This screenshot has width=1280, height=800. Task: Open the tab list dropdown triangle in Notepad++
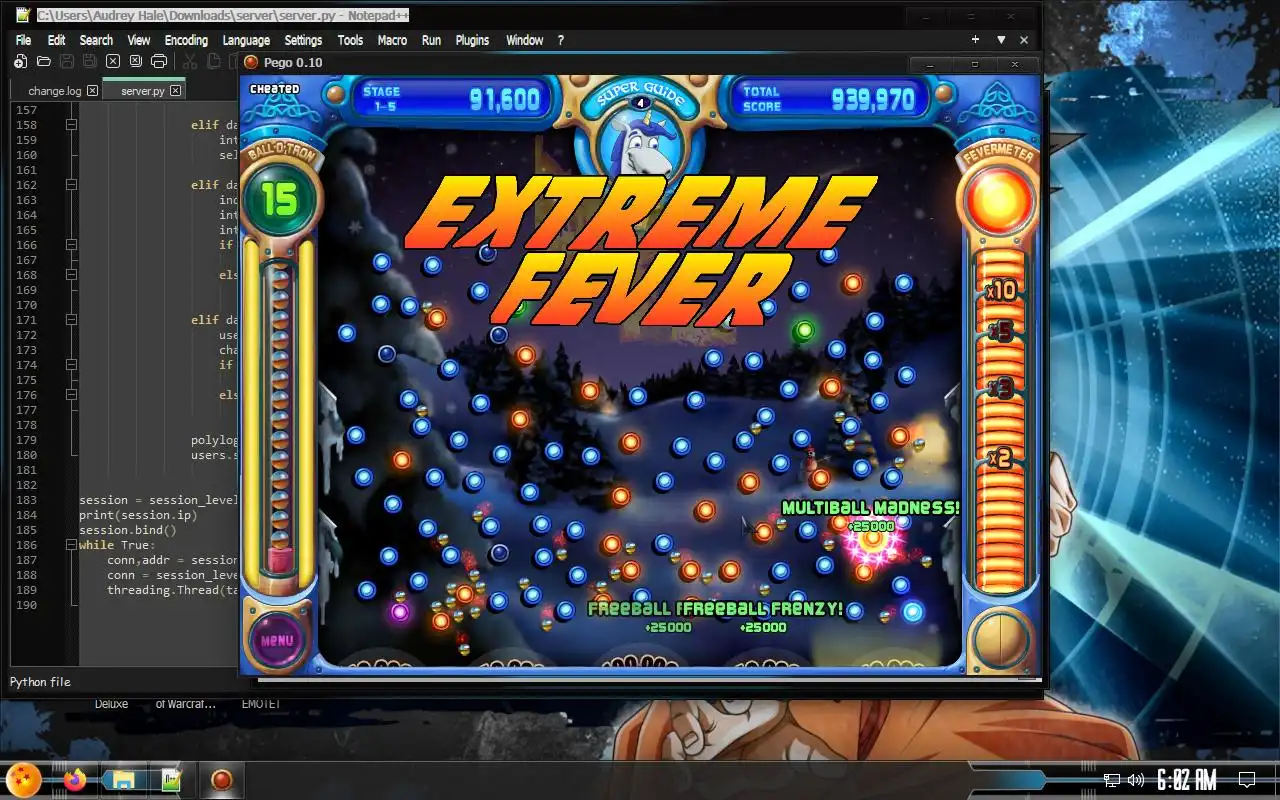coord(1001,40)
